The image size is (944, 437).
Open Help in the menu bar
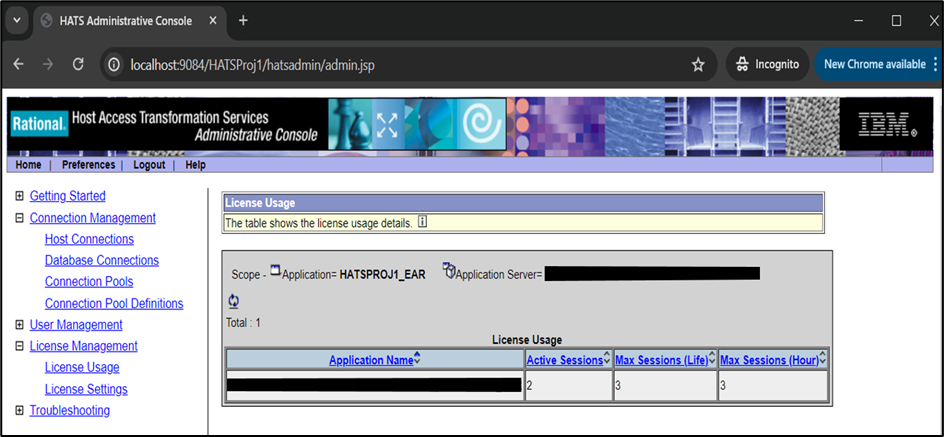click(196, 165)
